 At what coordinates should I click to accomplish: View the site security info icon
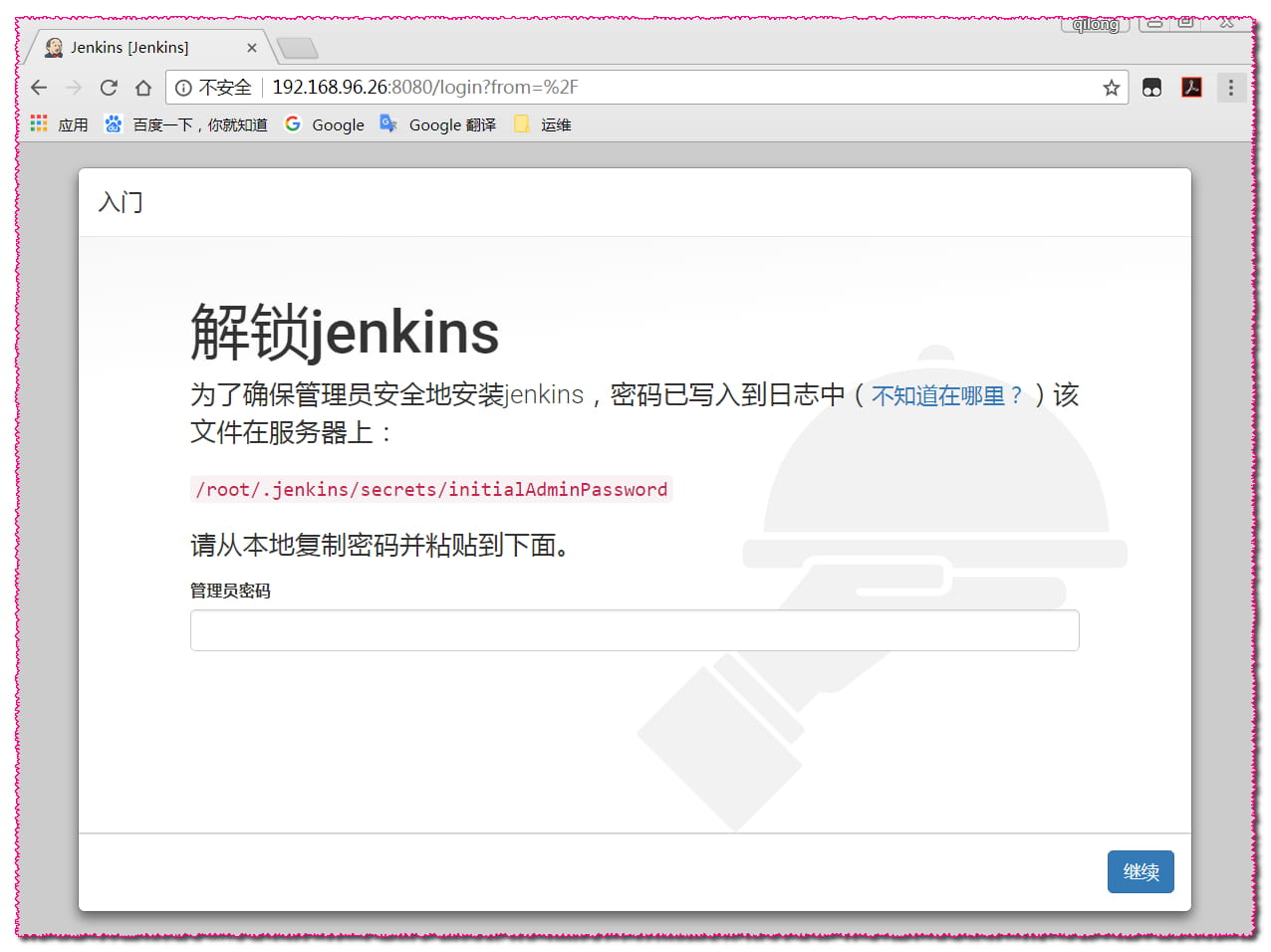pyautogui.click(x=183, y=88)
